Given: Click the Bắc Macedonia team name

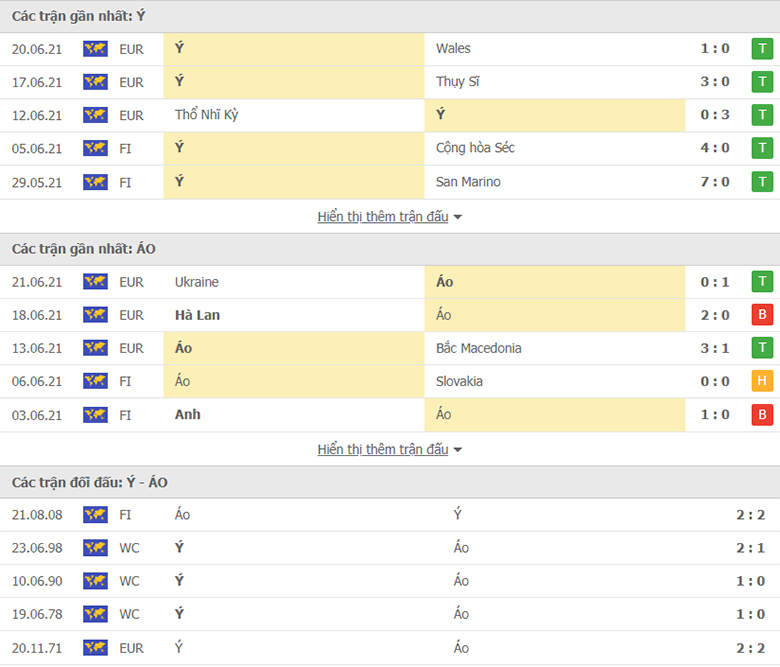Looking at the screenshot, I should tap(478, 348).
